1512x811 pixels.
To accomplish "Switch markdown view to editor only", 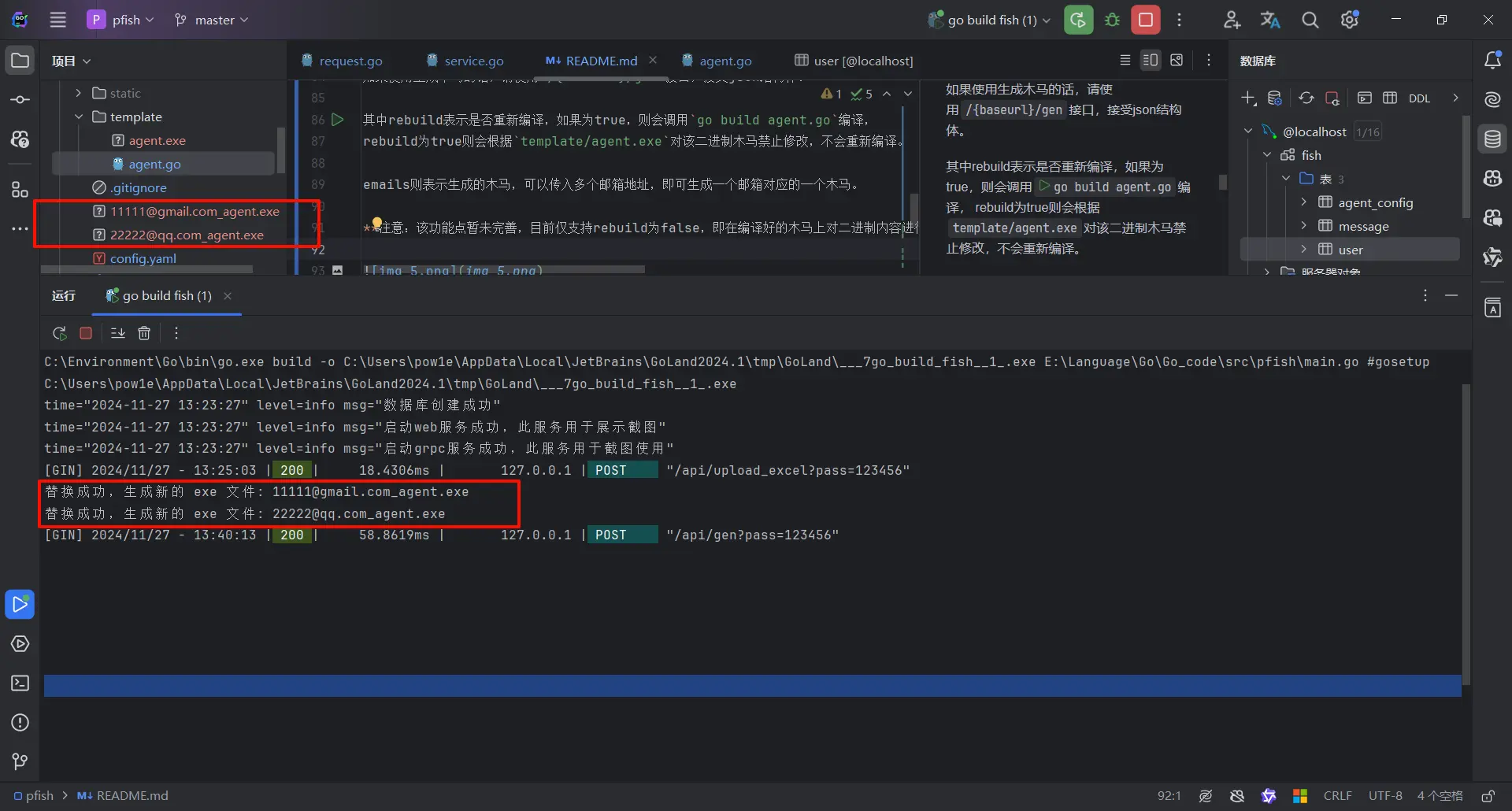I will tap(1125, 60).
